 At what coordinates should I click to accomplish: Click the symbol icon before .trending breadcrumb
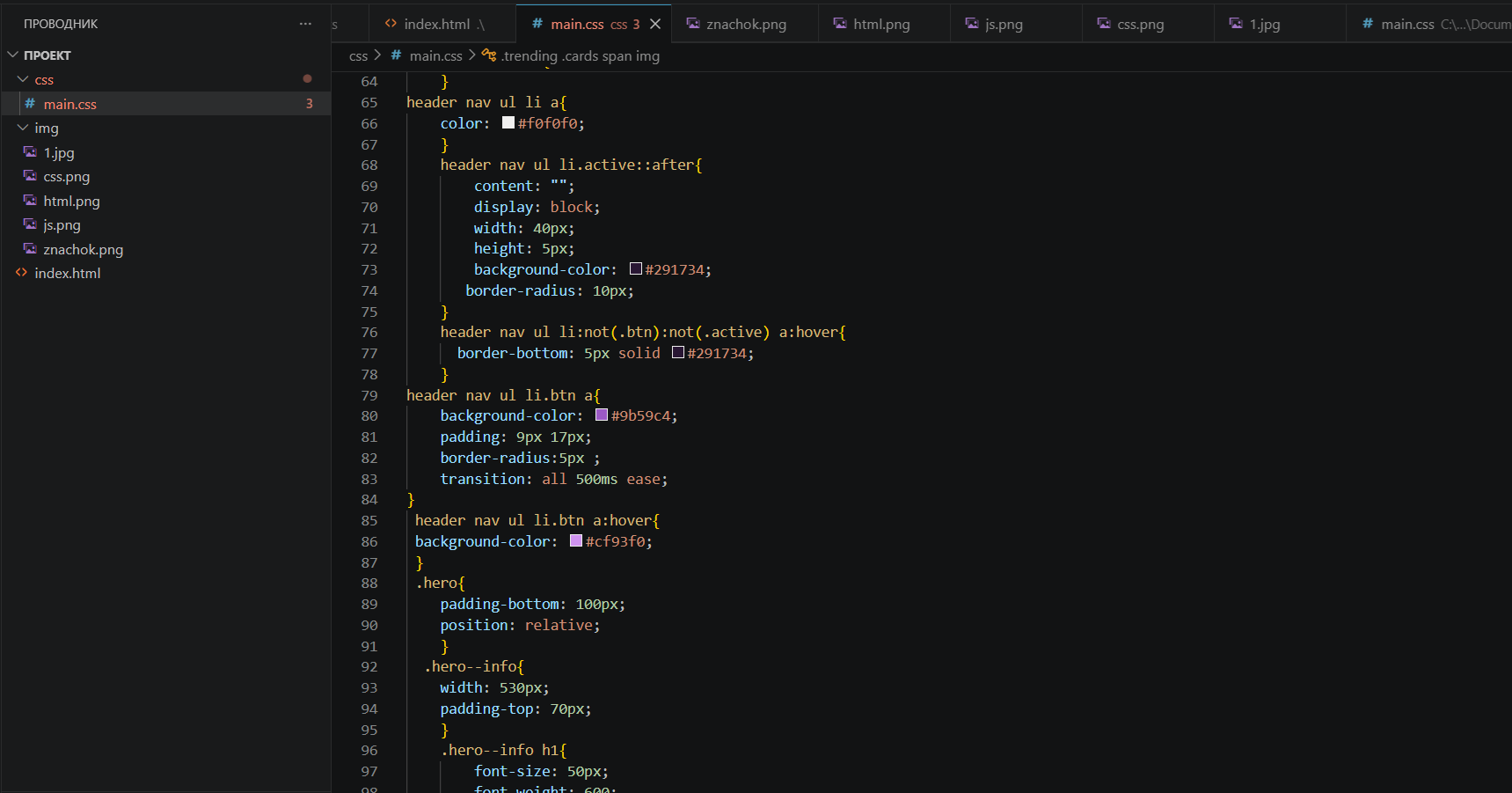(489, 55)
